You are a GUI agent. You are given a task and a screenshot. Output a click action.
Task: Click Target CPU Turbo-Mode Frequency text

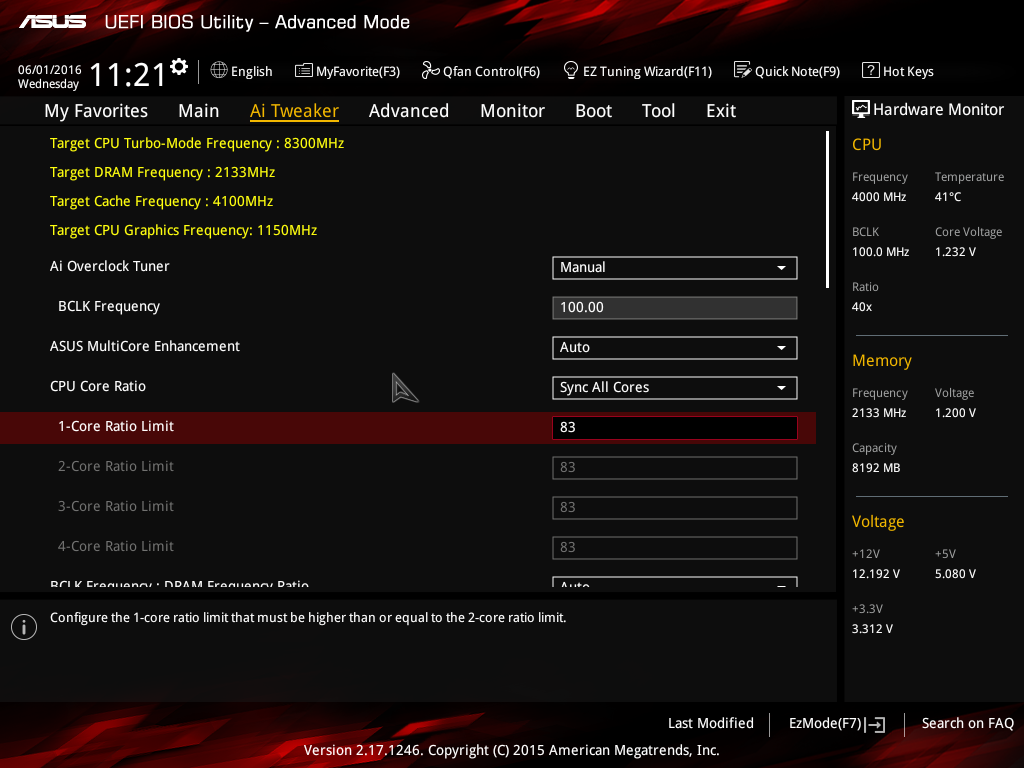pyautogui.click(x=197, y=143)
